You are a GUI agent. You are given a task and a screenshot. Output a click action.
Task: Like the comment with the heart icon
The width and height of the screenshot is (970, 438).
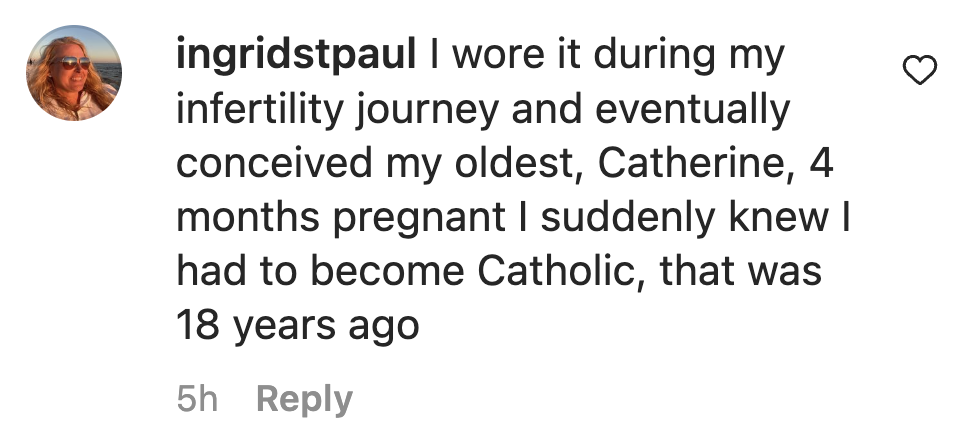pos(919,70)
